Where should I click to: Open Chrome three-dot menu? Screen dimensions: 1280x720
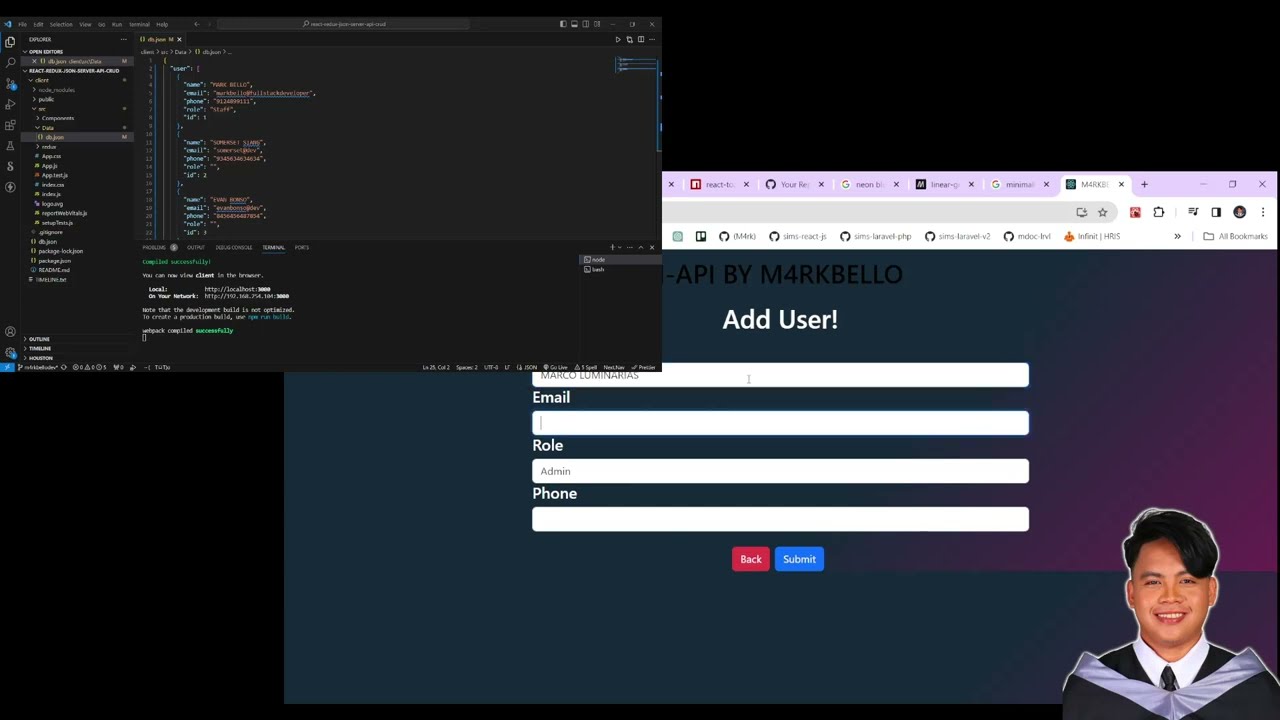(1263, 212)
